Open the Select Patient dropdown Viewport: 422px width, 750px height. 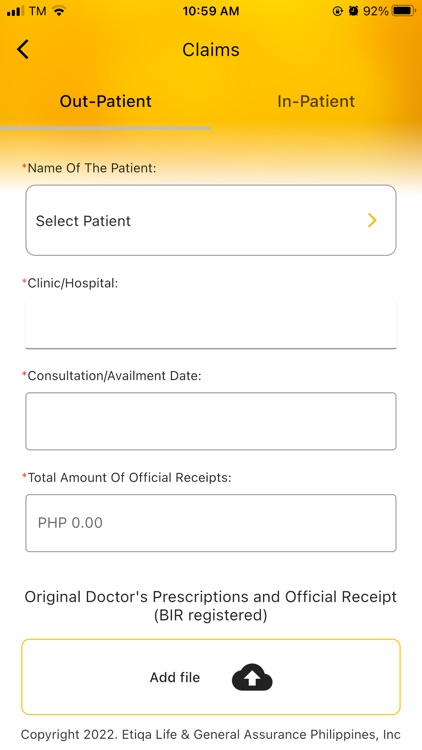coord(211,221)
